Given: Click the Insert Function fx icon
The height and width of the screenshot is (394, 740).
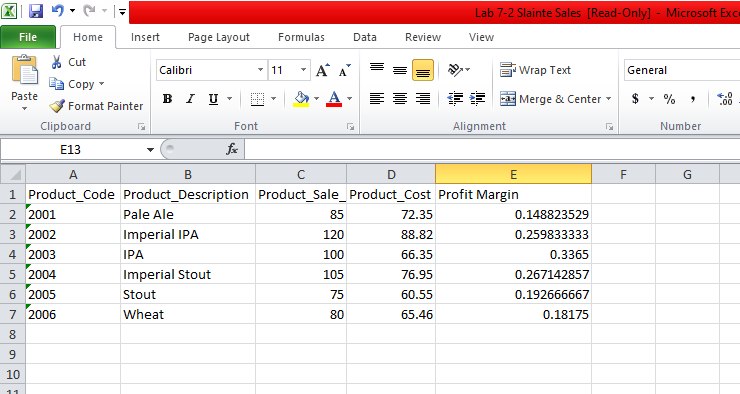Looking at the screenshot, I should (232, 150).
